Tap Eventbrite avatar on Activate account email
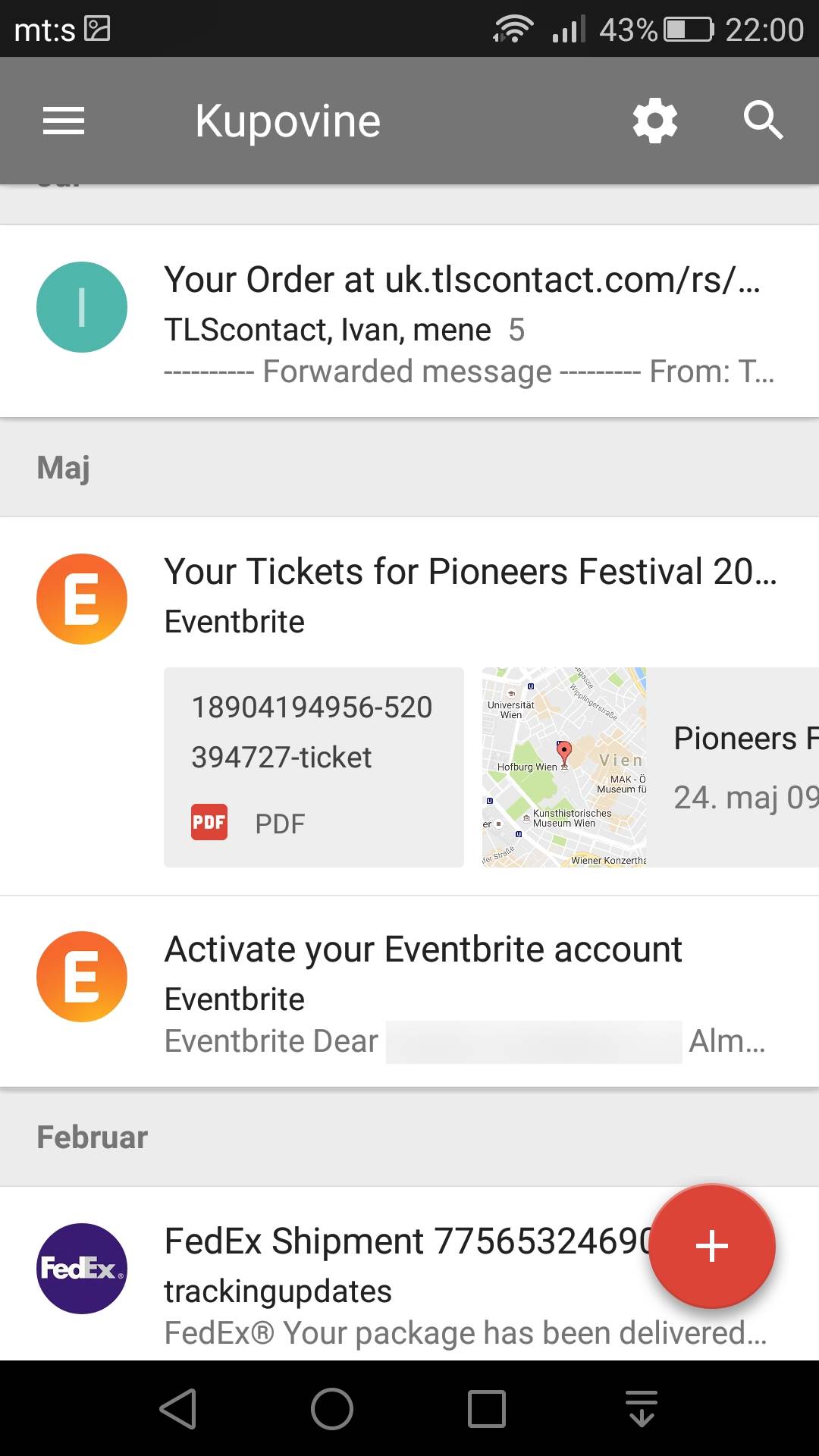The height and width of the screenshot is (1456, 819). point(82,977)
